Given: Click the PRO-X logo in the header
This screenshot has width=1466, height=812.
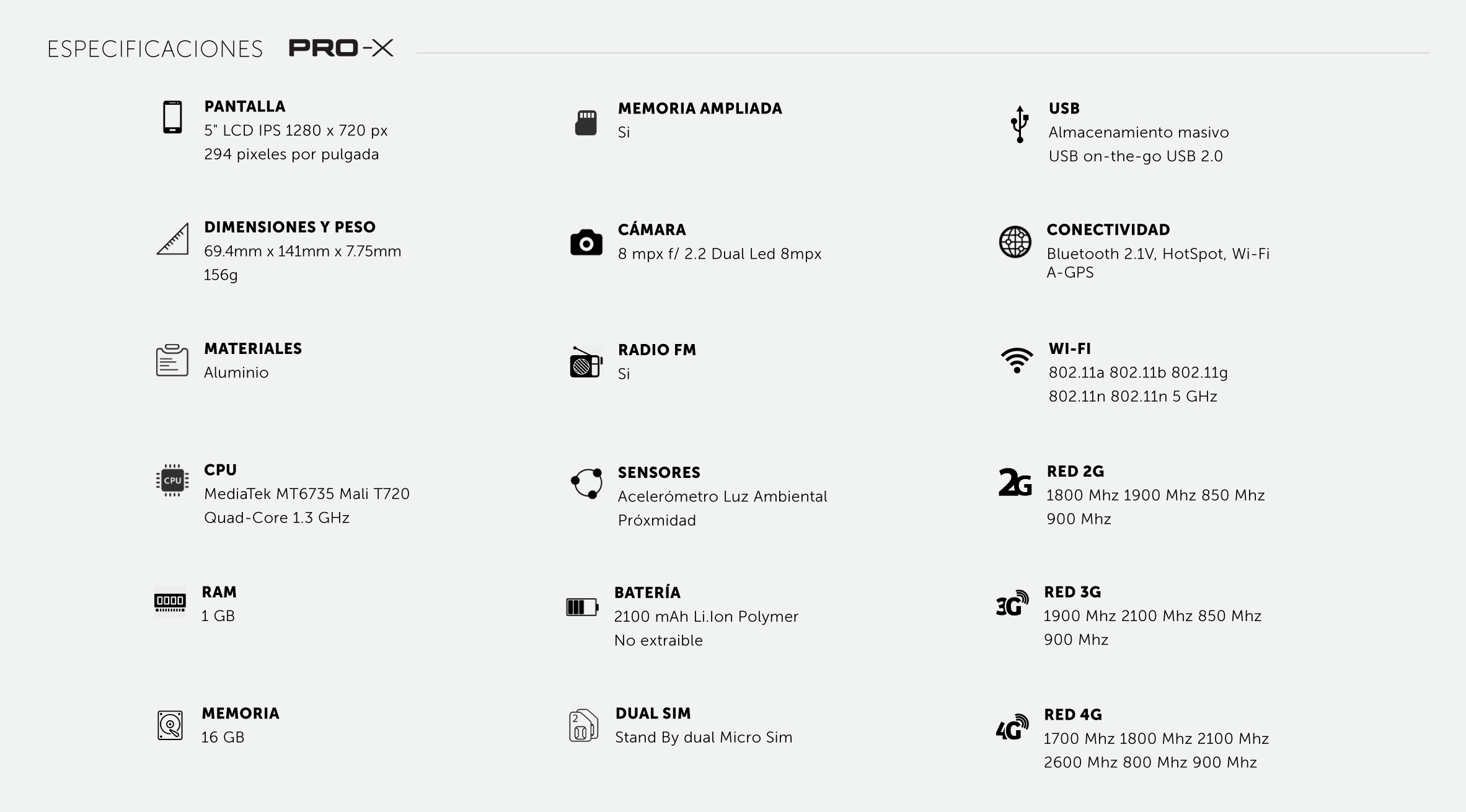Looking at the screenshot, I should coord(341,48).
